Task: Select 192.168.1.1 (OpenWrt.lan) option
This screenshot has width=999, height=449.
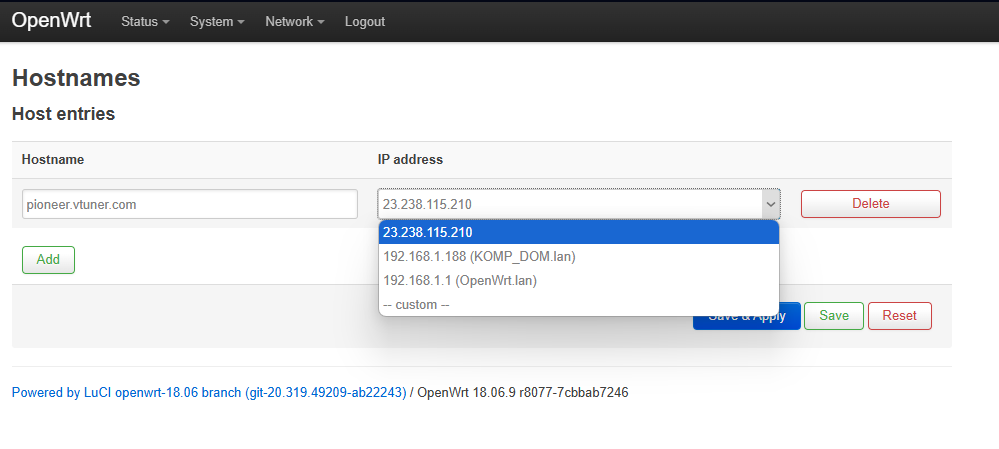Action: (x=579, y=280)
